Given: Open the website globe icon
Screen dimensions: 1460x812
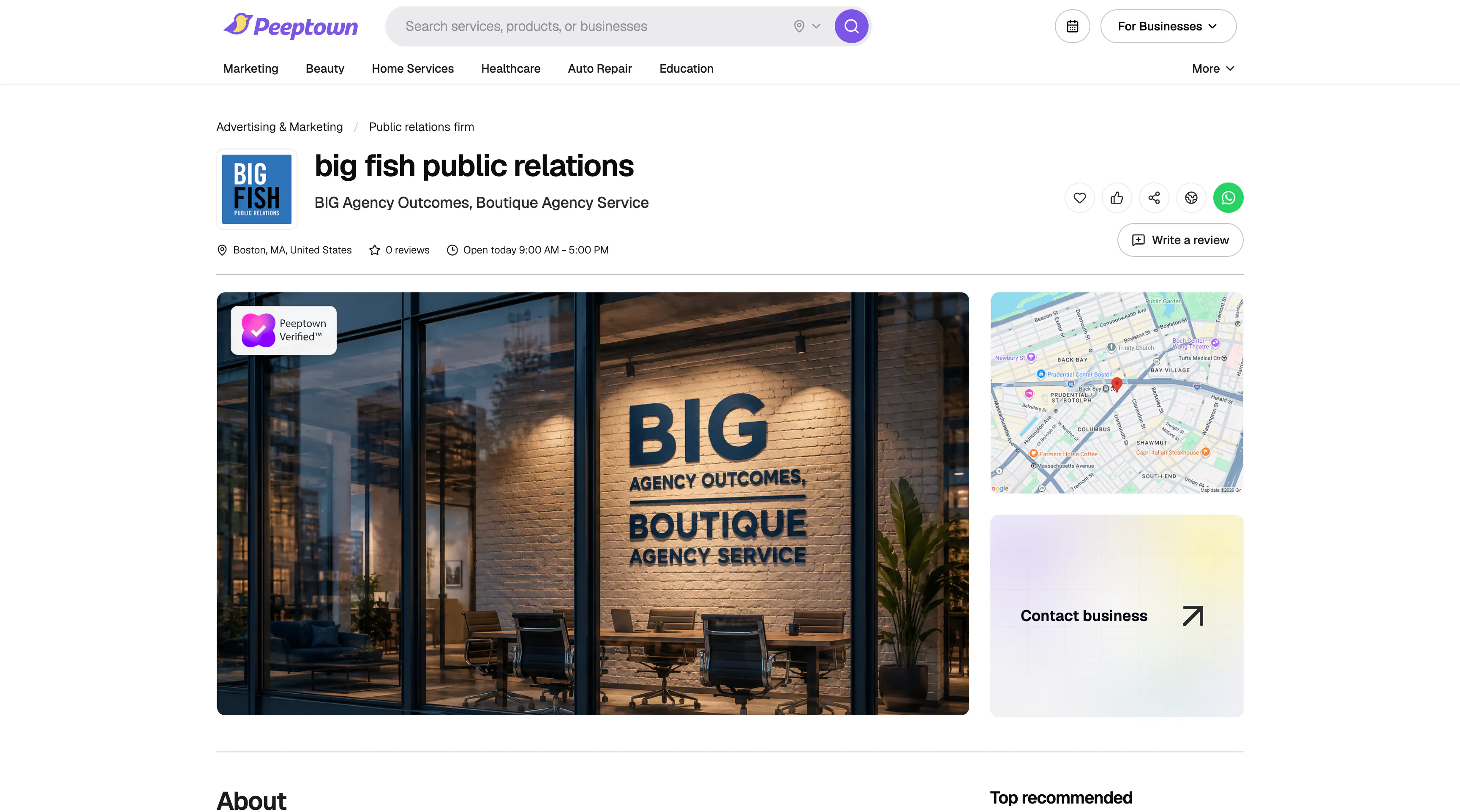Looking at the screenshot, I should point(1191,198).
